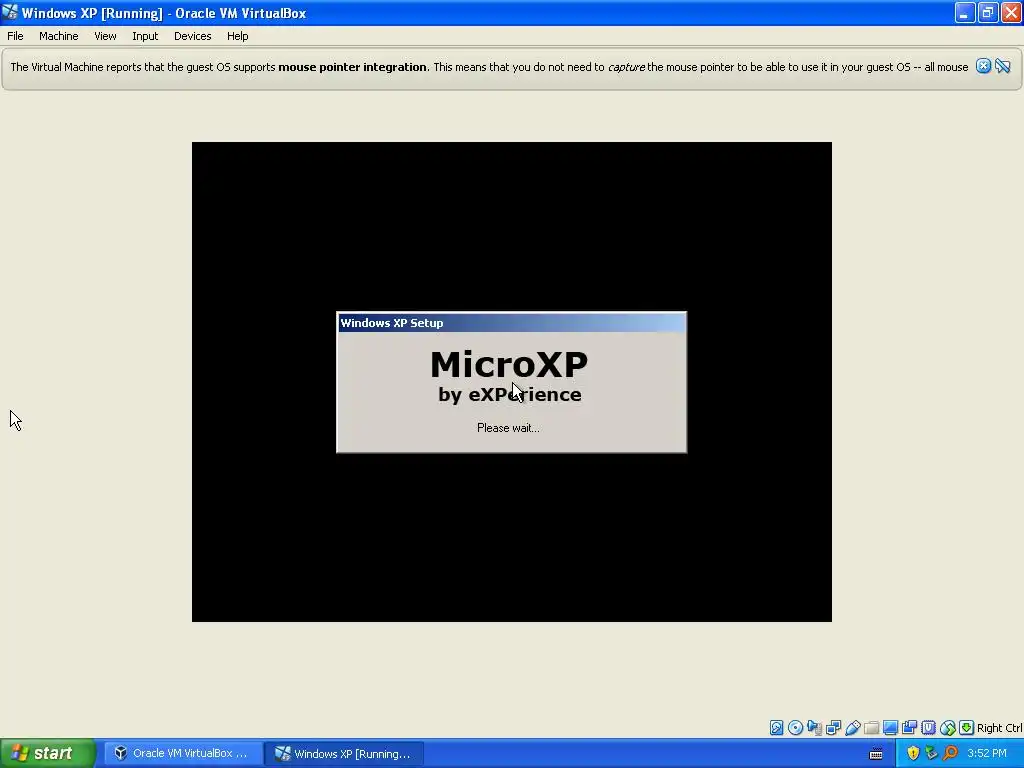
Task: Click the on-screen keyboard taskbar icon
Action: click(876, 754)
